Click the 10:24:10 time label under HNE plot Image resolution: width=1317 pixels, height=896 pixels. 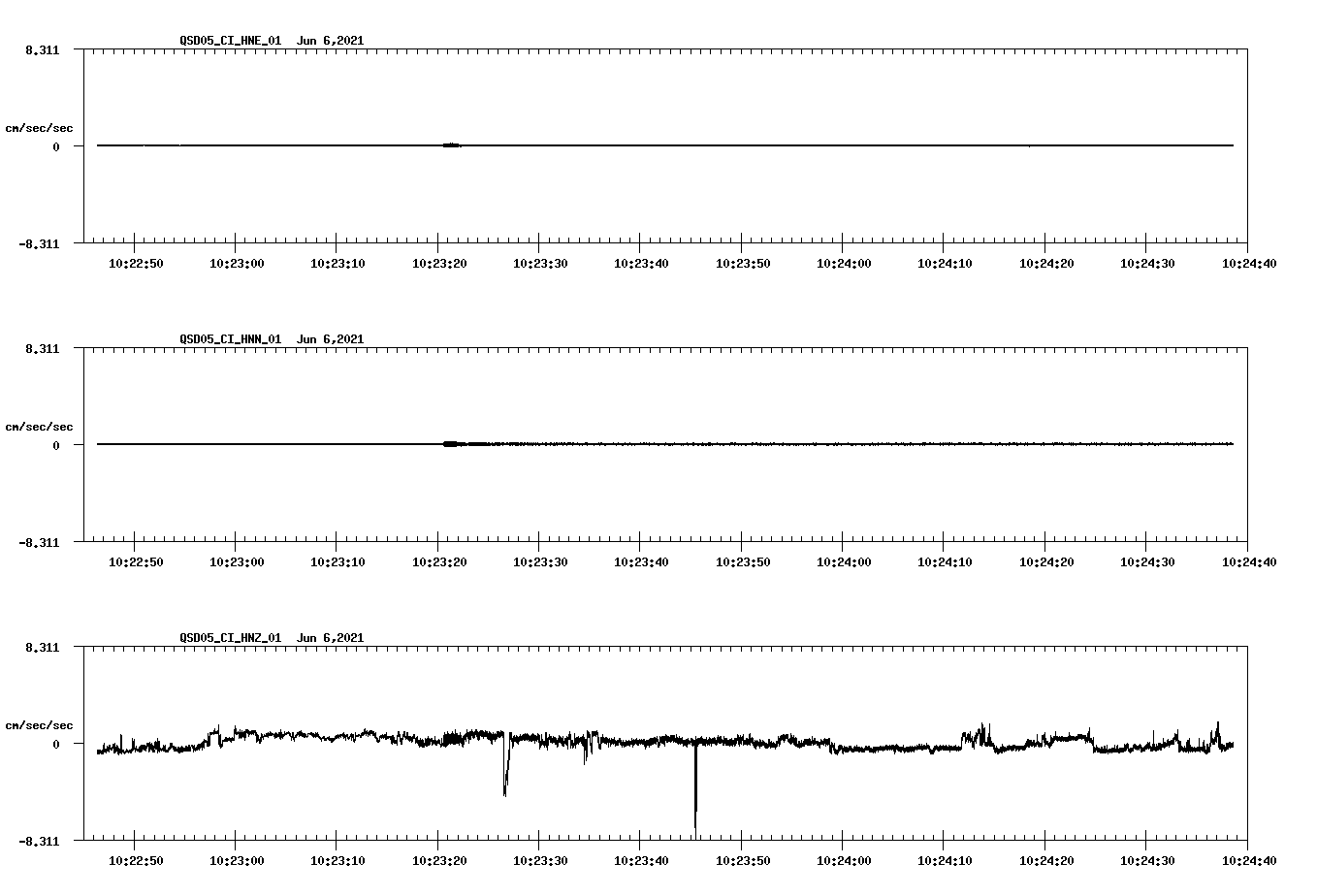coord(944,263)
